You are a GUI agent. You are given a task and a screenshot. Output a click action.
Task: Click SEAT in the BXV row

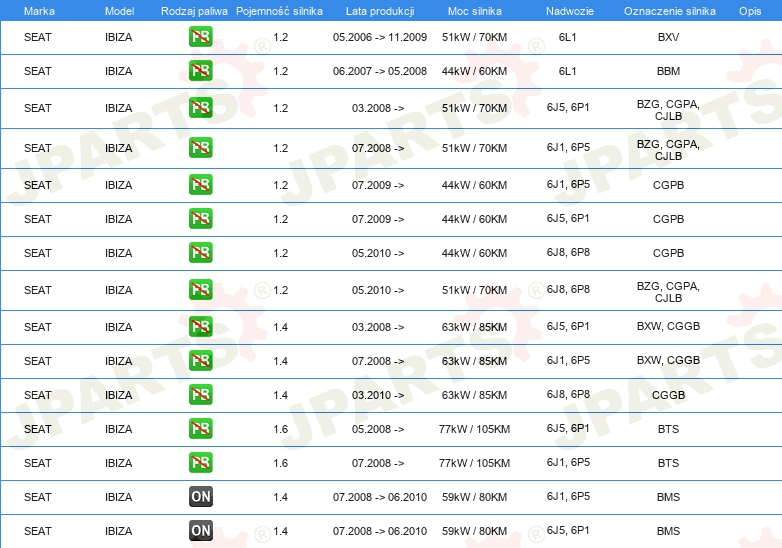[37, 37]
